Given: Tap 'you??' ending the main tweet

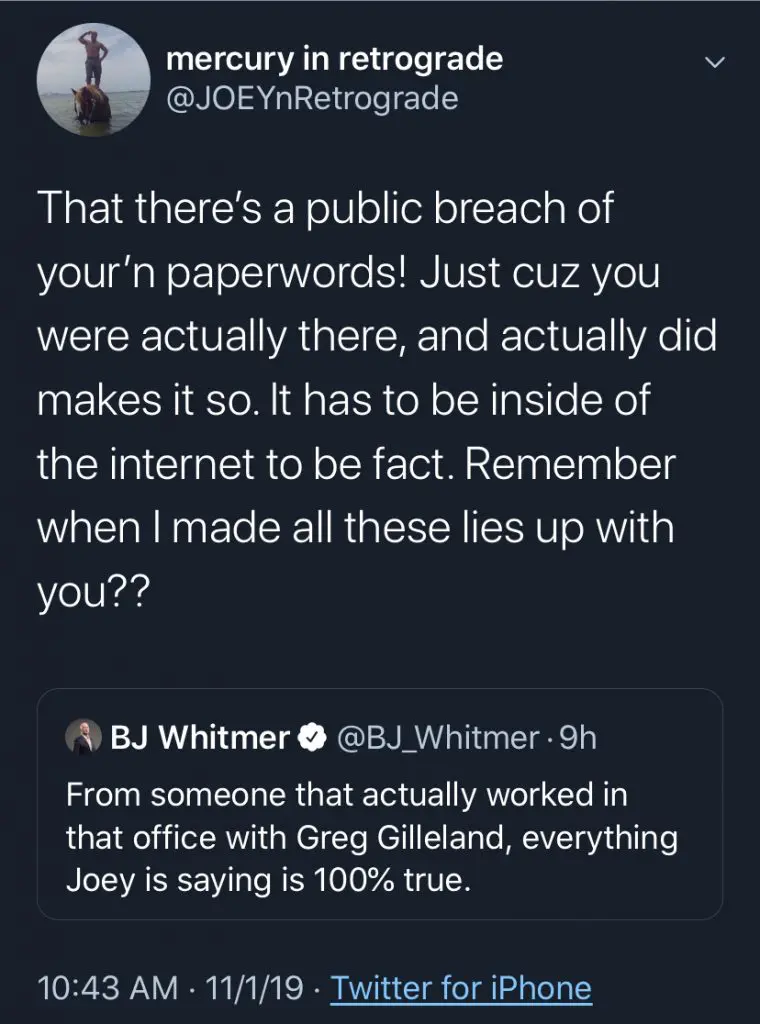Looking at the screenshot, I should point(93,591).
